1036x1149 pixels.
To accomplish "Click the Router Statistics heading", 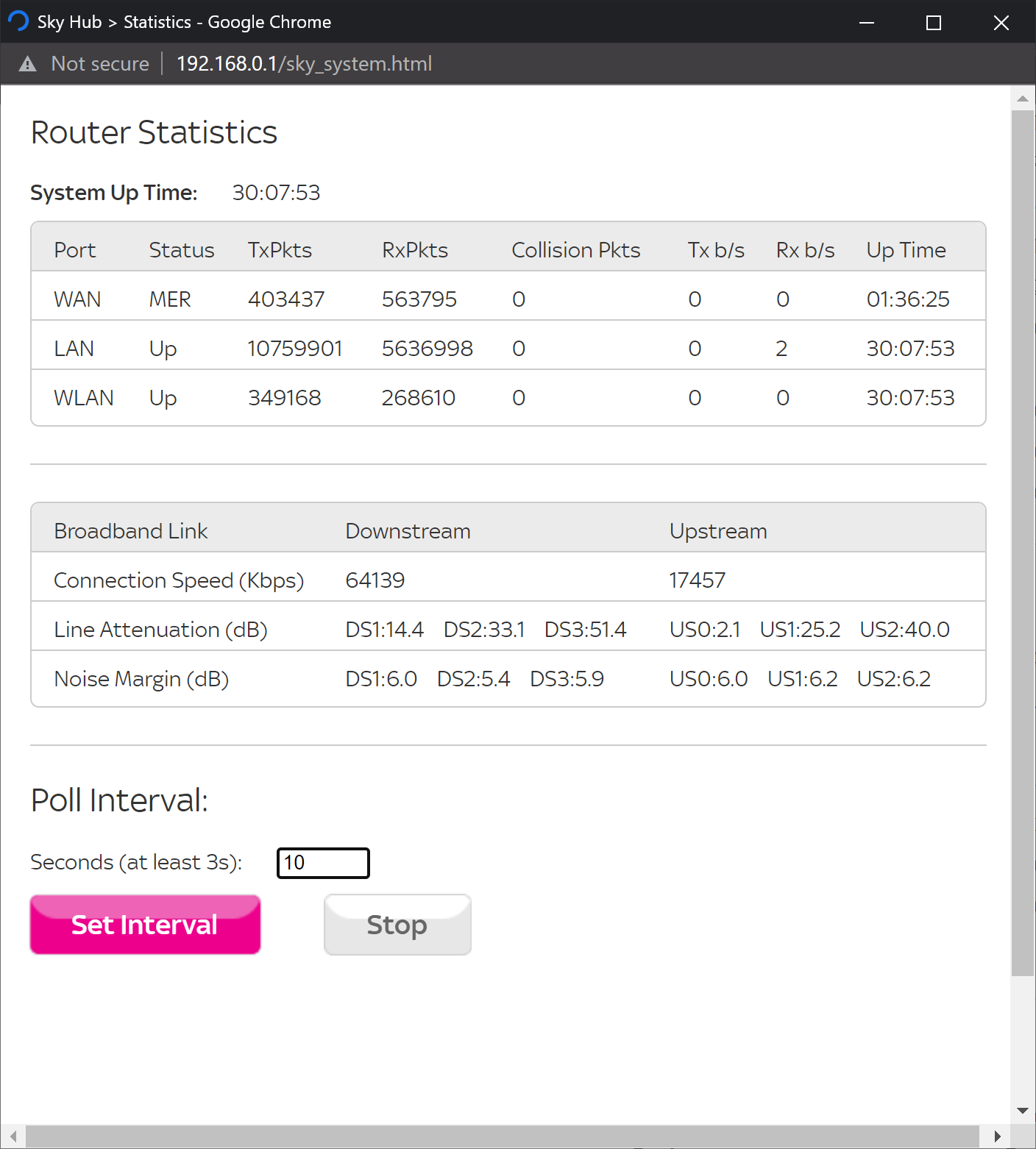I will 154,132.
